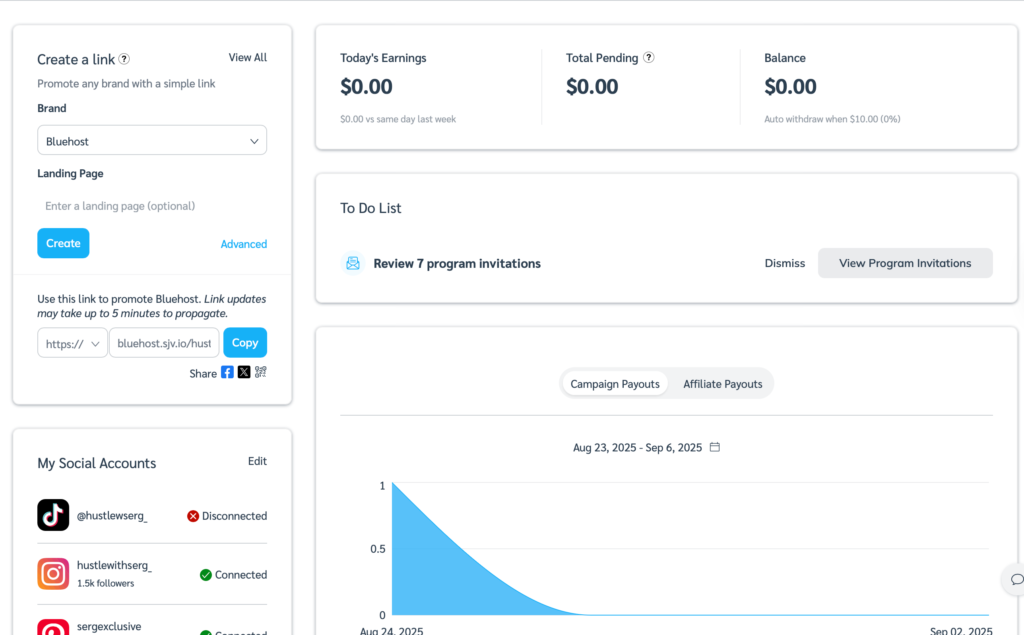Open the QR code share option
Viewport: 1024px width, 635px height.
click(x=260, y=372)
